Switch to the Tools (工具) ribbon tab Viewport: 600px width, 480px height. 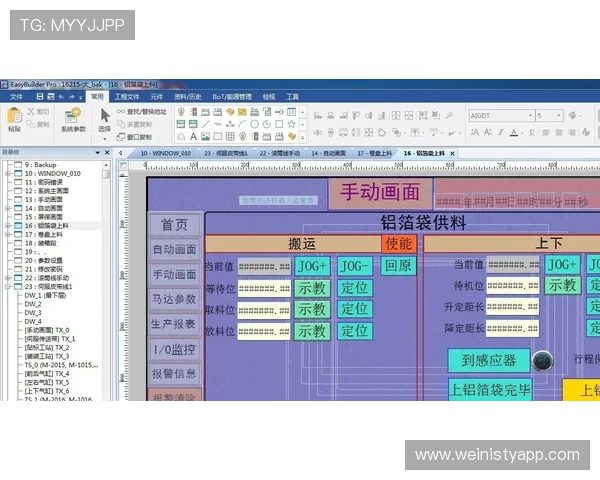pos(292,96)
